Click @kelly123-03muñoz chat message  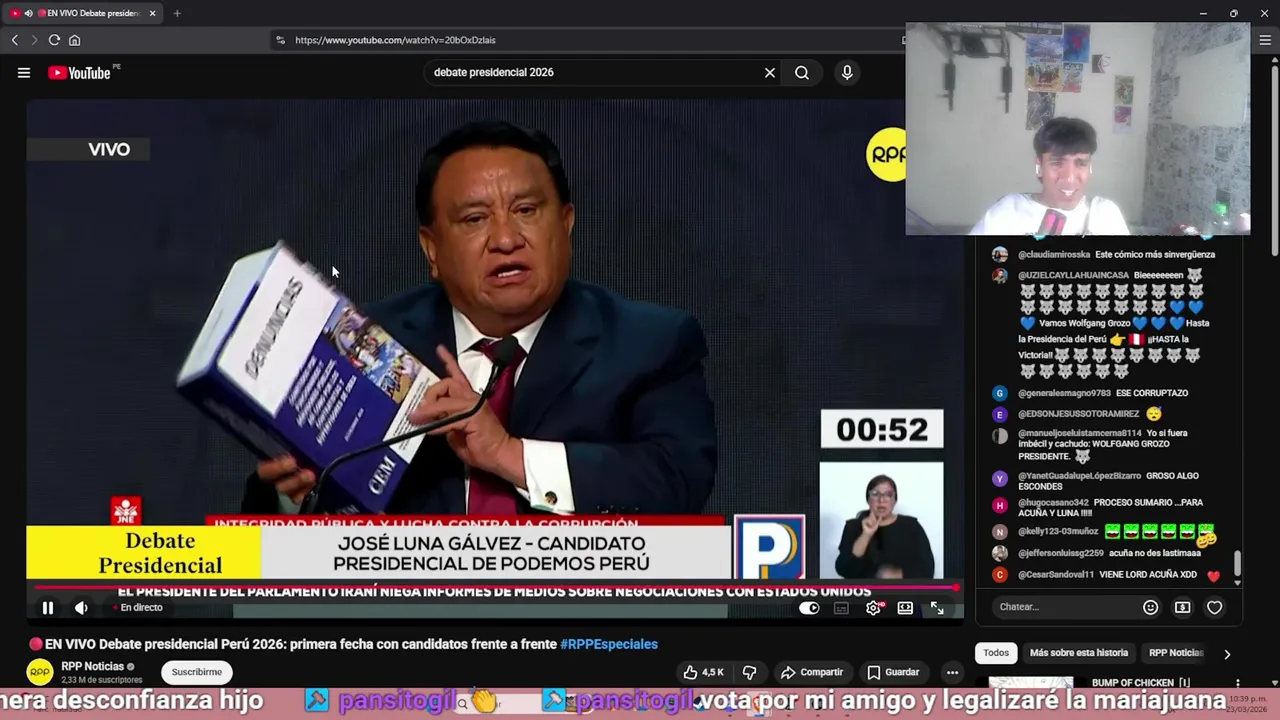click(x=1116, y=534)
